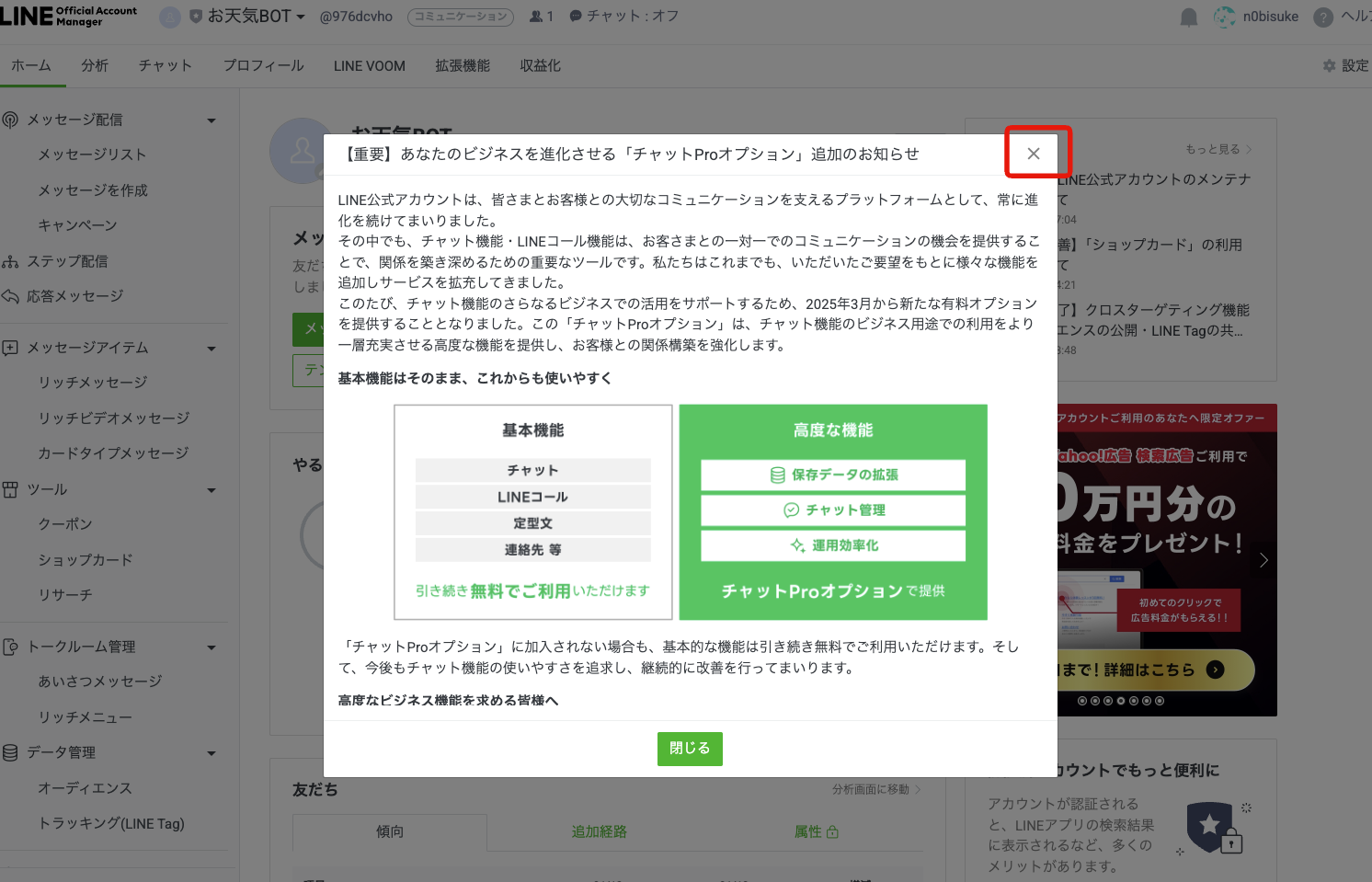Click the コミュニケーション plan badge
Image resolution: width=1372 pixels, height=882 pixels.
click(x=461, y=17)
